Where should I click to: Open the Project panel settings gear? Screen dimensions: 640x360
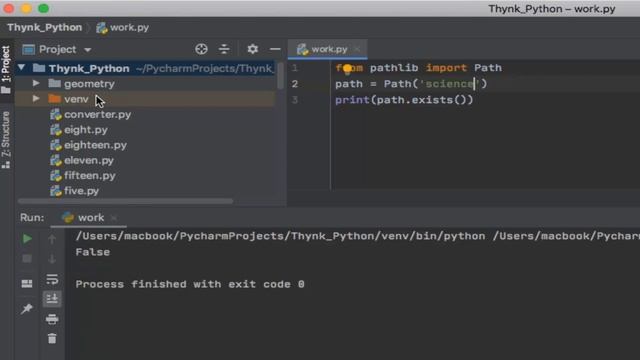tap(253, 49)
